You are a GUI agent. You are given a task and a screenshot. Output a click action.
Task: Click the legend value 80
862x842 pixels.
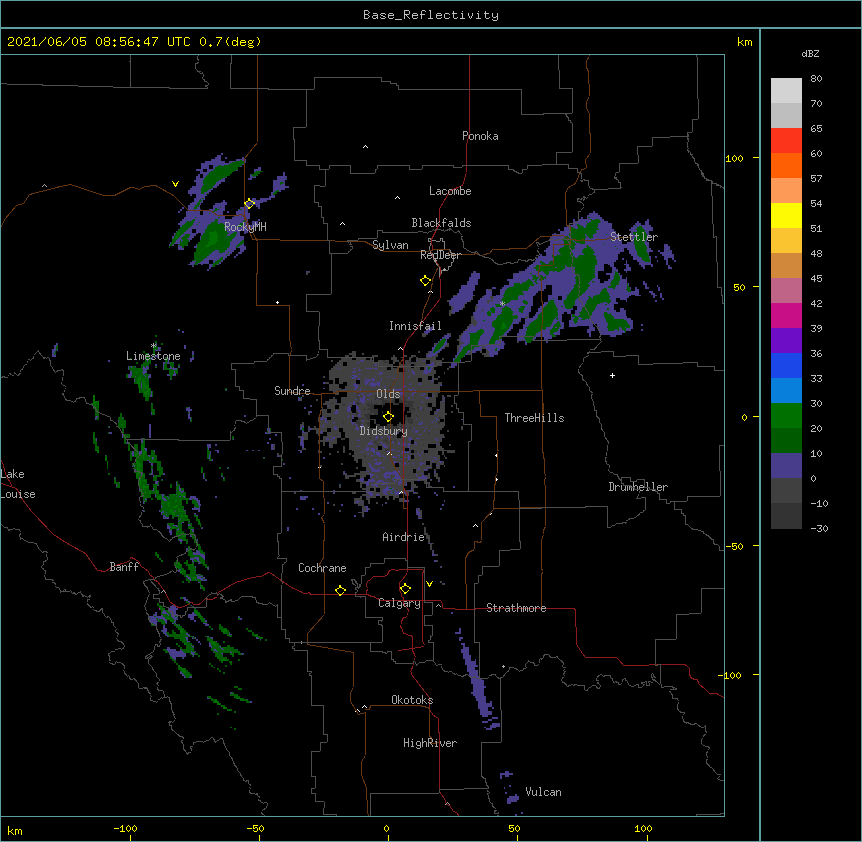[x=816, y=79]
